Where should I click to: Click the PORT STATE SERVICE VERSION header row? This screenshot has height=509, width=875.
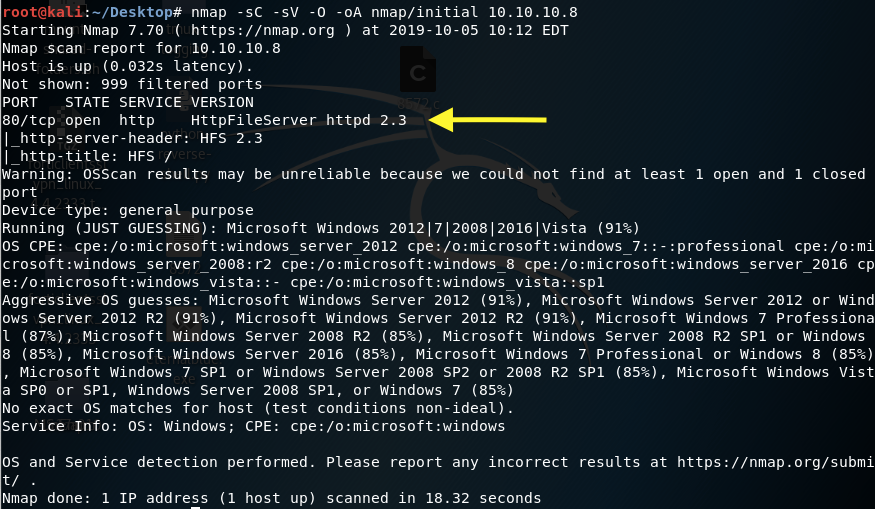(x=128, y=102)
